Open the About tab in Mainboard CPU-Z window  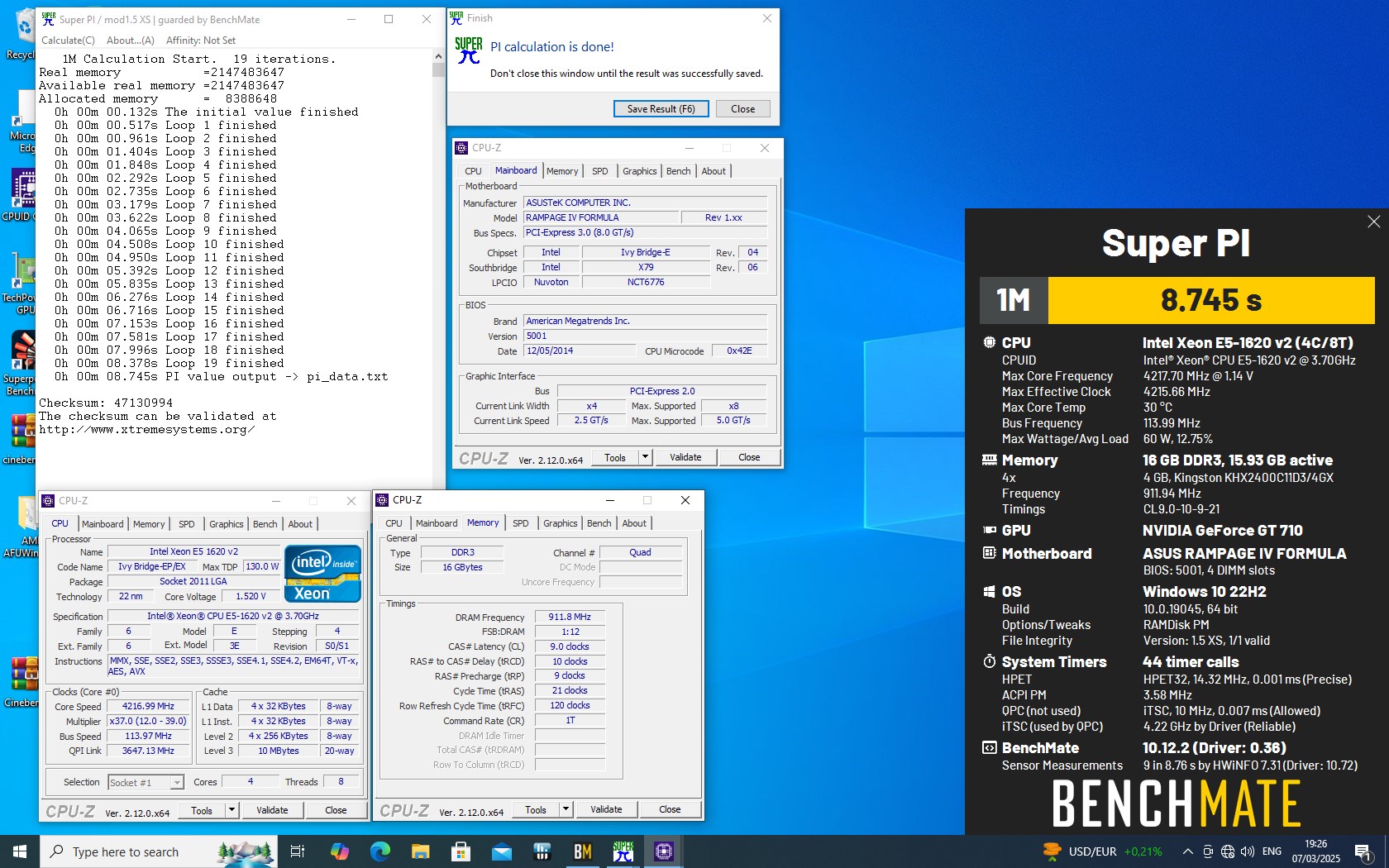pyautogui.click(x=714, y=171)
